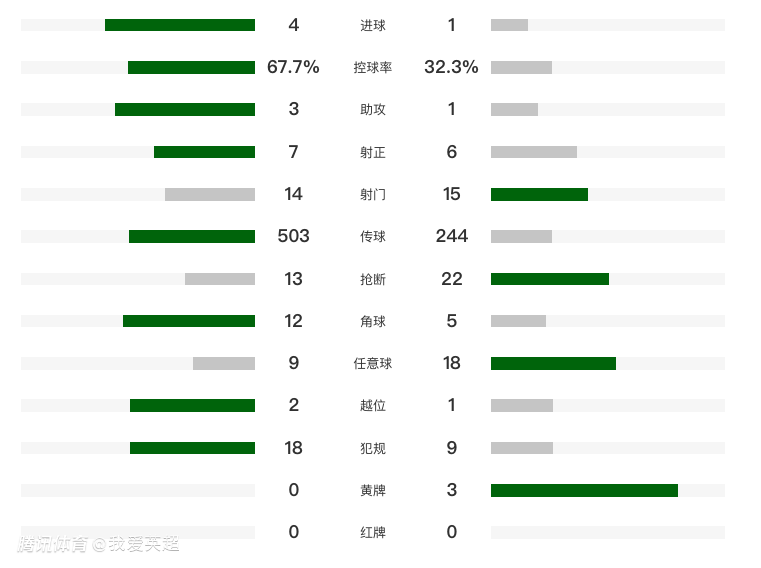Screen dimensions: 761x568
Task: Click the 67.7% possession value
Action: click(293, 67)
